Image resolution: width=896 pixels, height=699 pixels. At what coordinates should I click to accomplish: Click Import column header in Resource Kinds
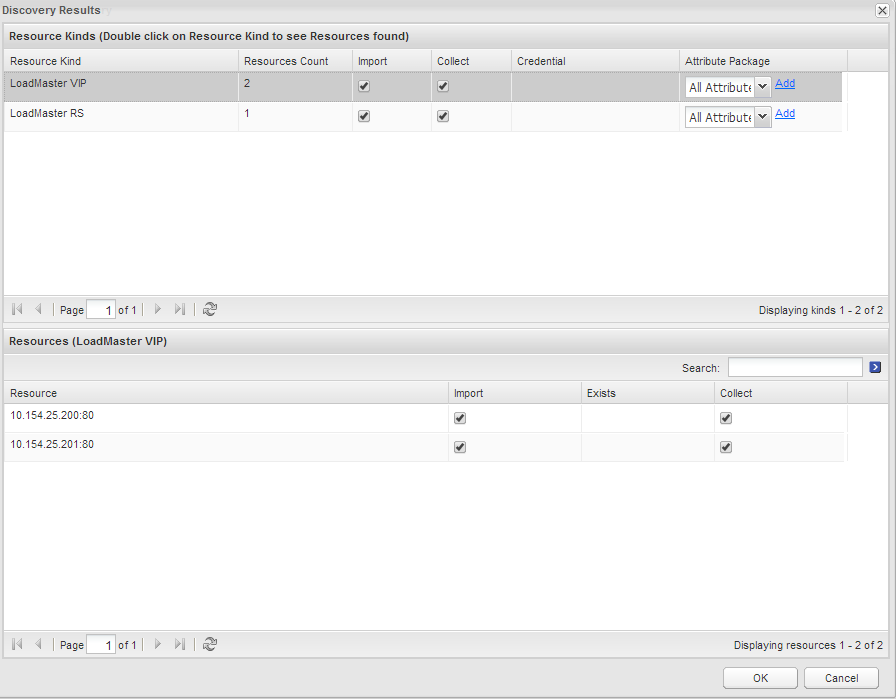coord(391,61)
